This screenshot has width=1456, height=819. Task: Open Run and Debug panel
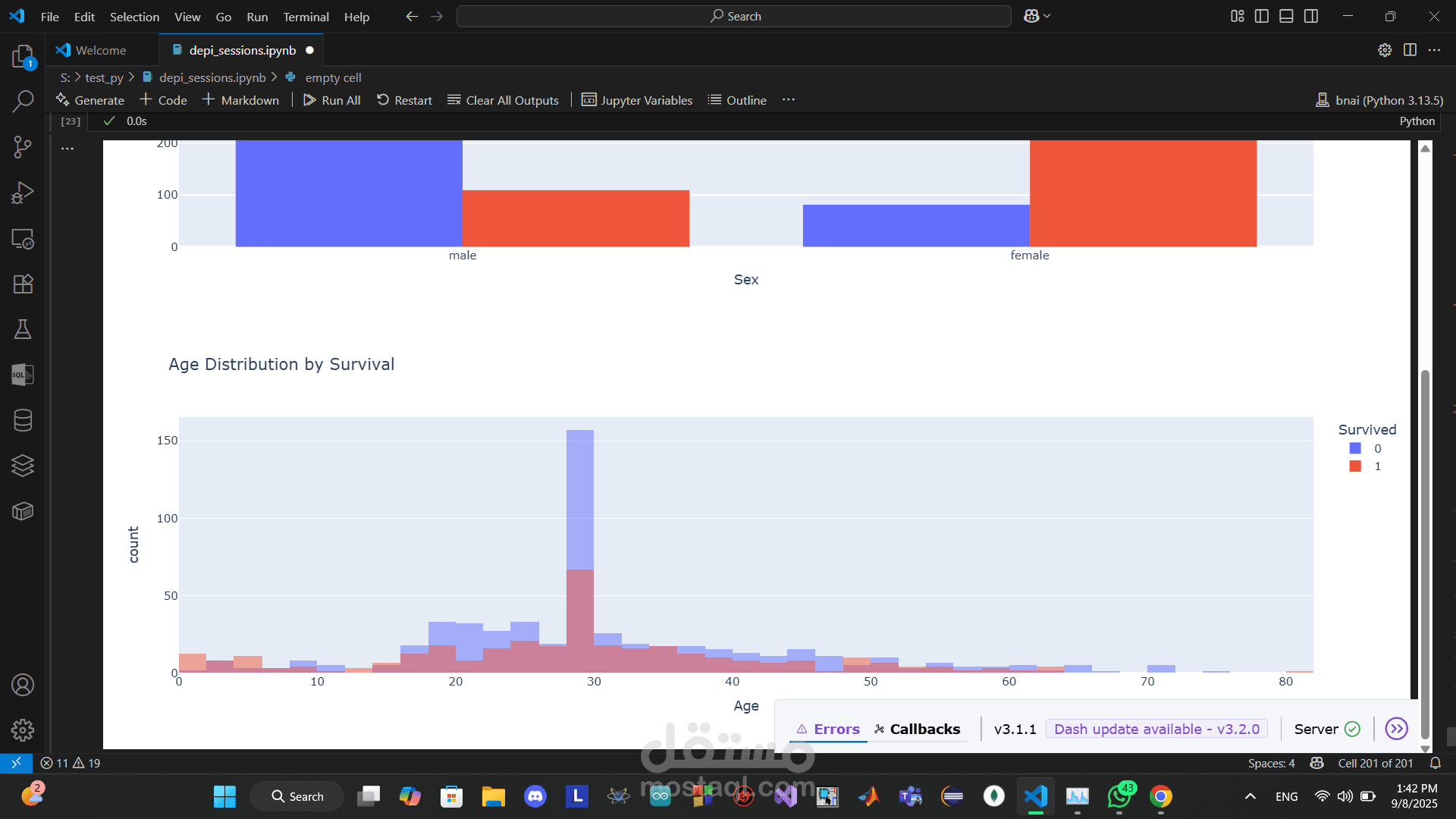(x=23, y=193)
